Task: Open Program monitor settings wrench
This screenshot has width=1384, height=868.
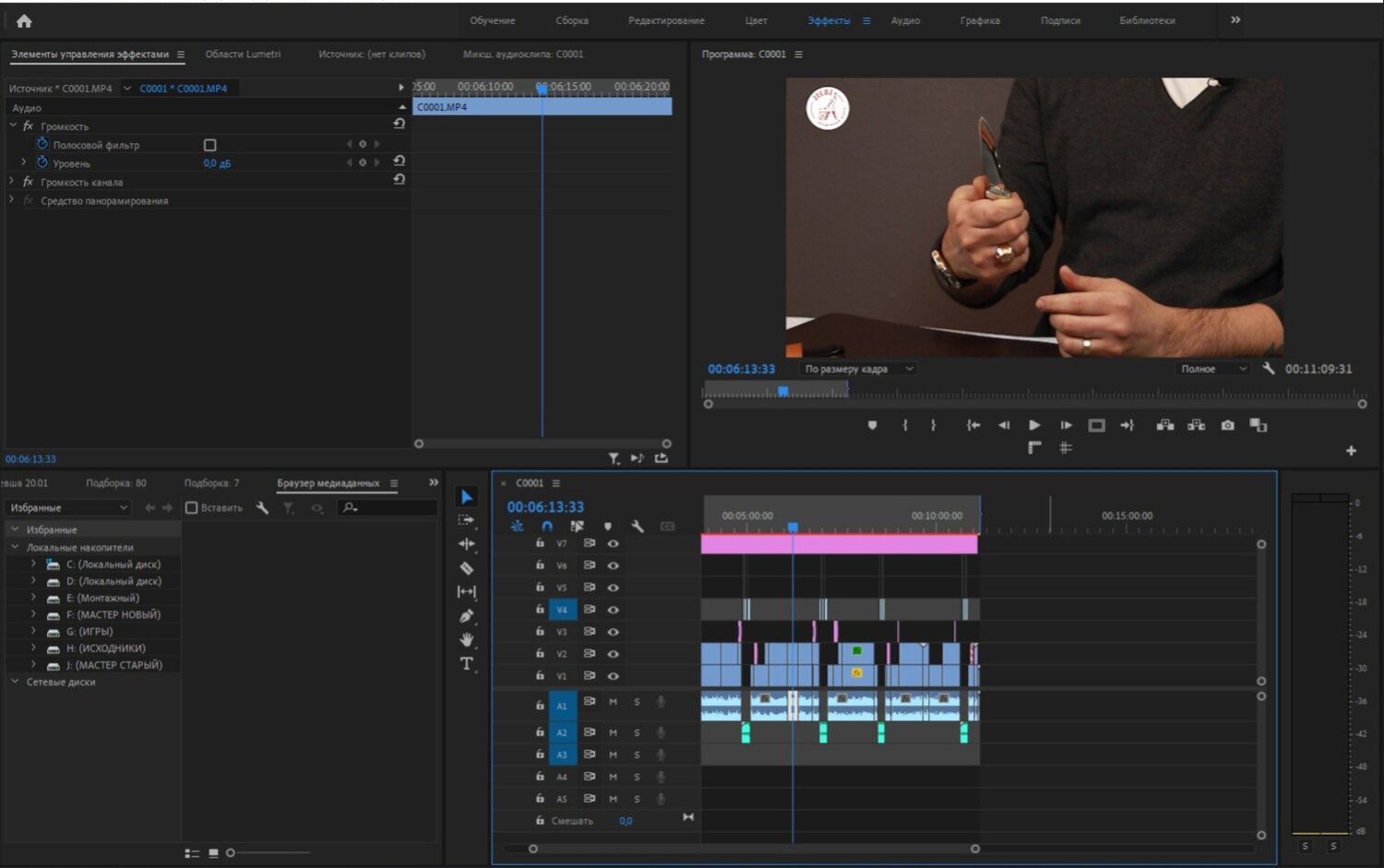Action: (x=1269, y=368)
